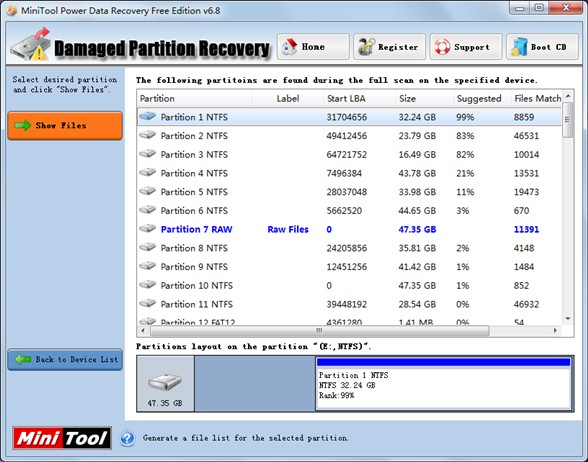Click the Boot CD button
This screenshot has width=588, height=462.
[x=542, y=47]
